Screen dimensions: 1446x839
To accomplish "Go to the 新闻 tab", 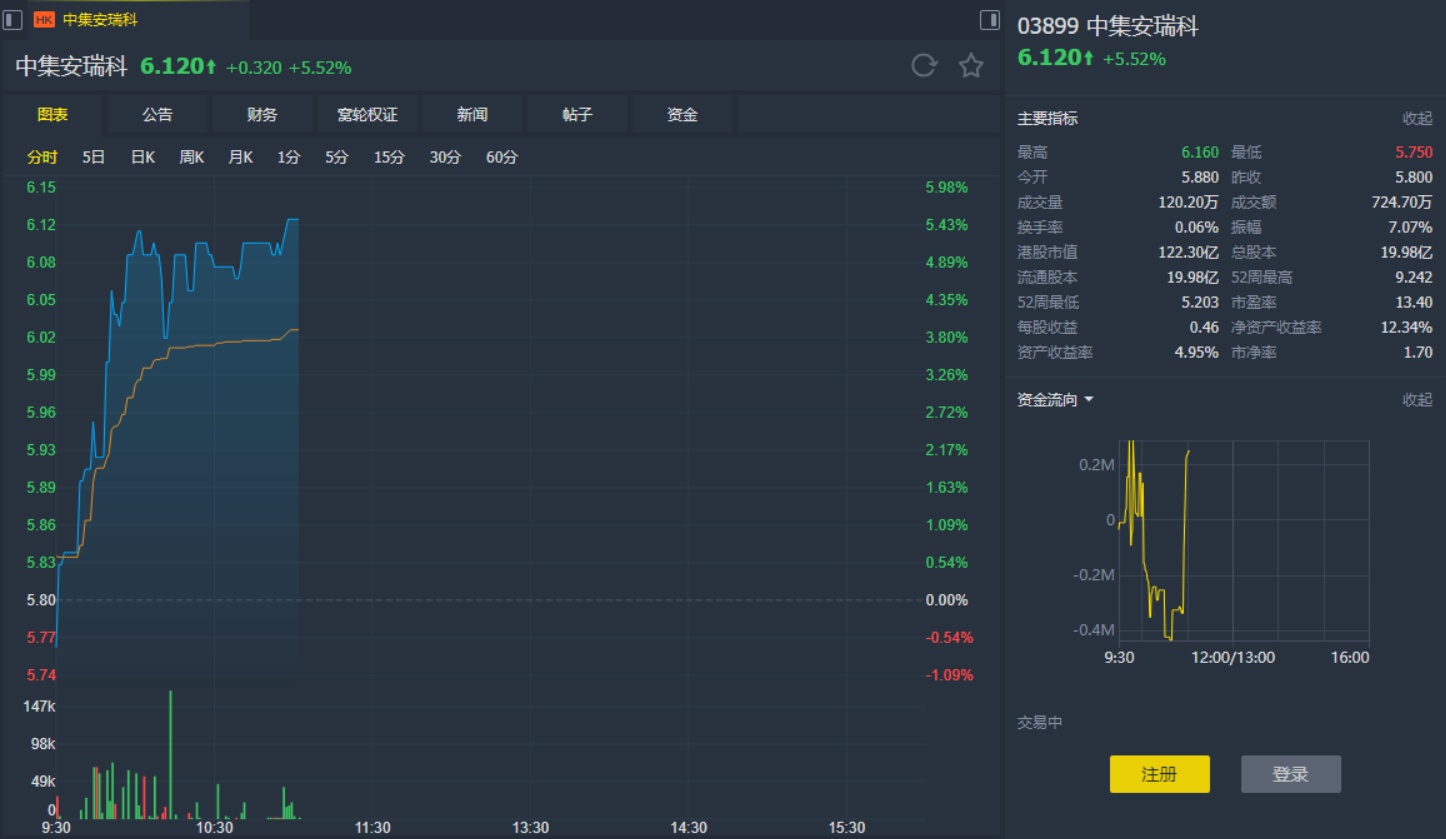I will 472,115.
